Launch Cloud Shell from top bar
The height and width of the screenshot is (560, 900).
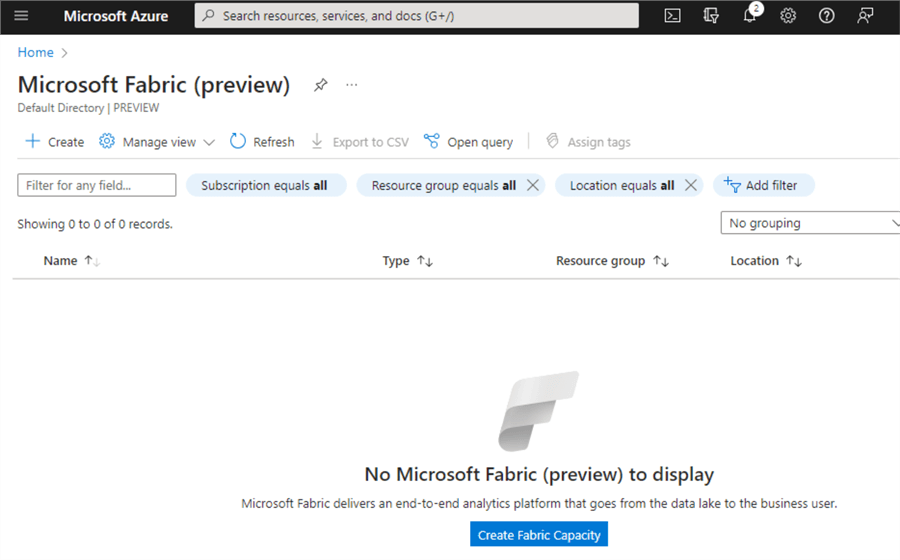tap(672, 15)
